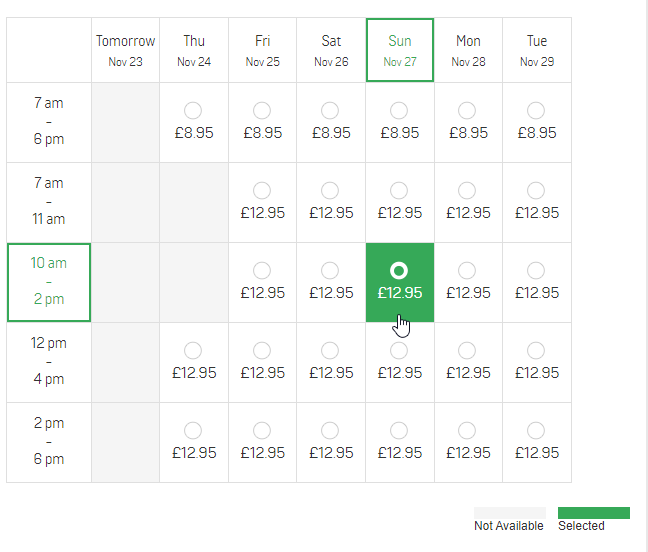Image resolution: width=648 pixels, height=552 pixels.
Task: Select Thursday 7 am - 6 pm slot
Action: pos(193,110)
